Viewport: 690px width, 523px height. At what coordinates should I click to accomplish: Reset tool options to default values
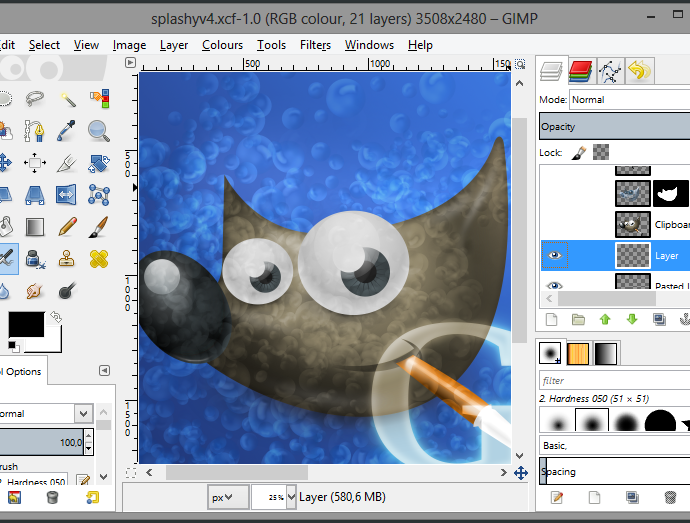click(92, 497)
